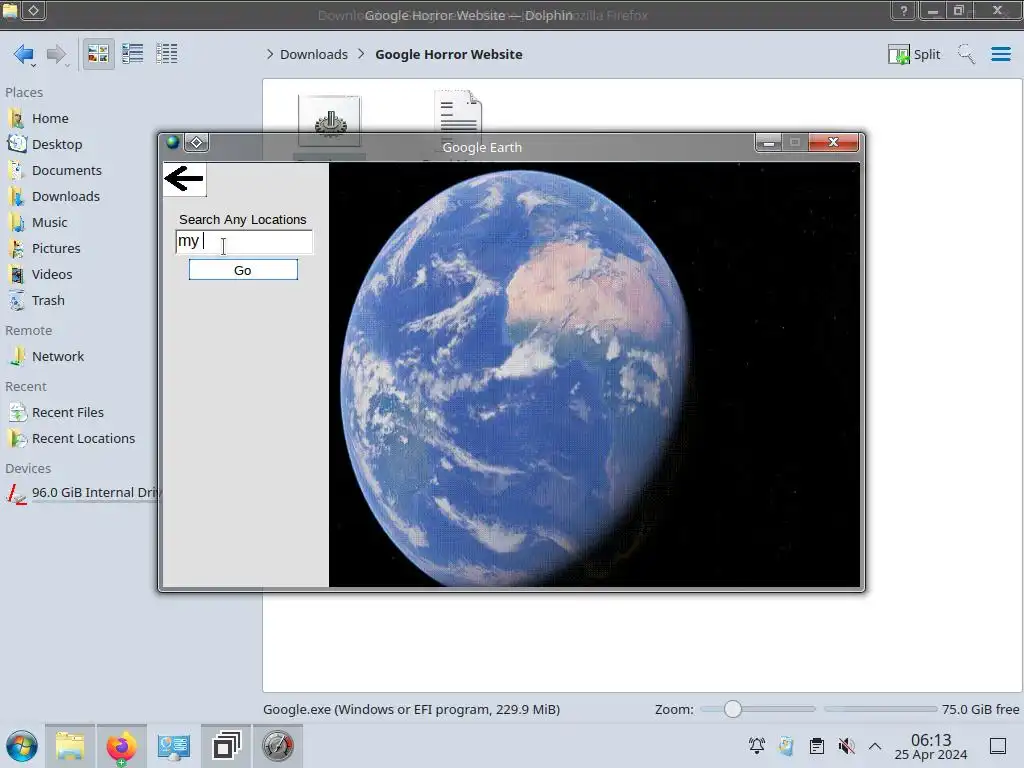Click Google Horror Website breadcrumb
The height and width of the screenshot is (768, 1024).
point(449,54)
